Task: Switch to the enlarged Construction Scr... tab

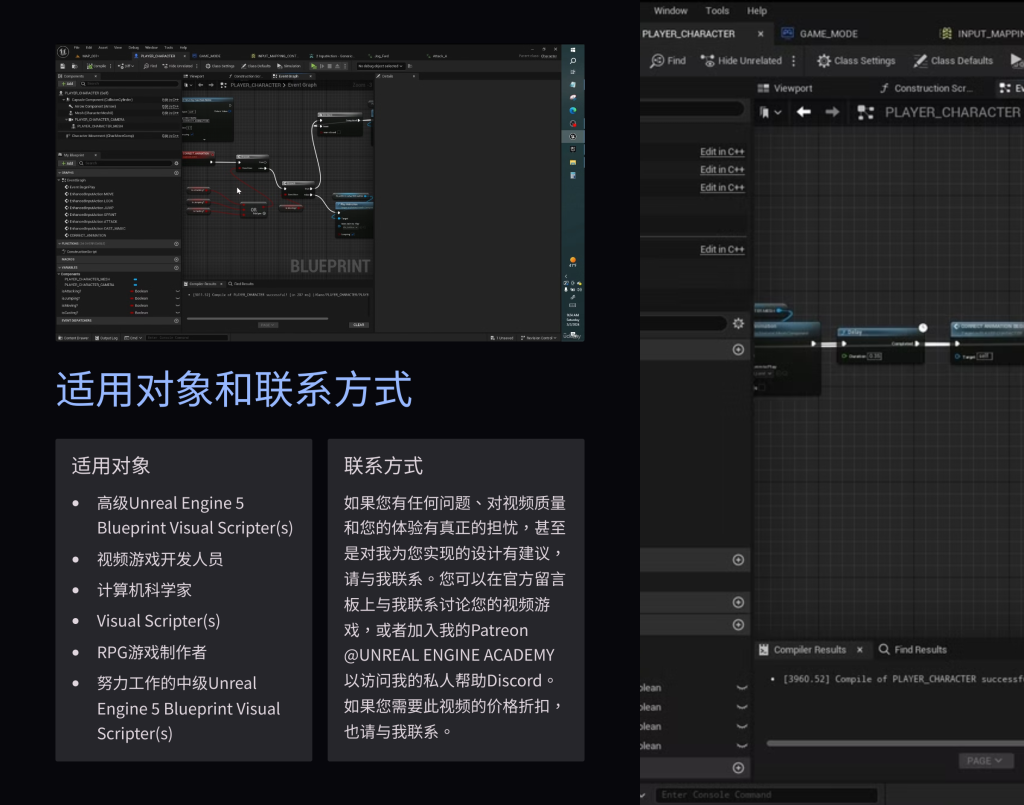Action: (926, 88)
